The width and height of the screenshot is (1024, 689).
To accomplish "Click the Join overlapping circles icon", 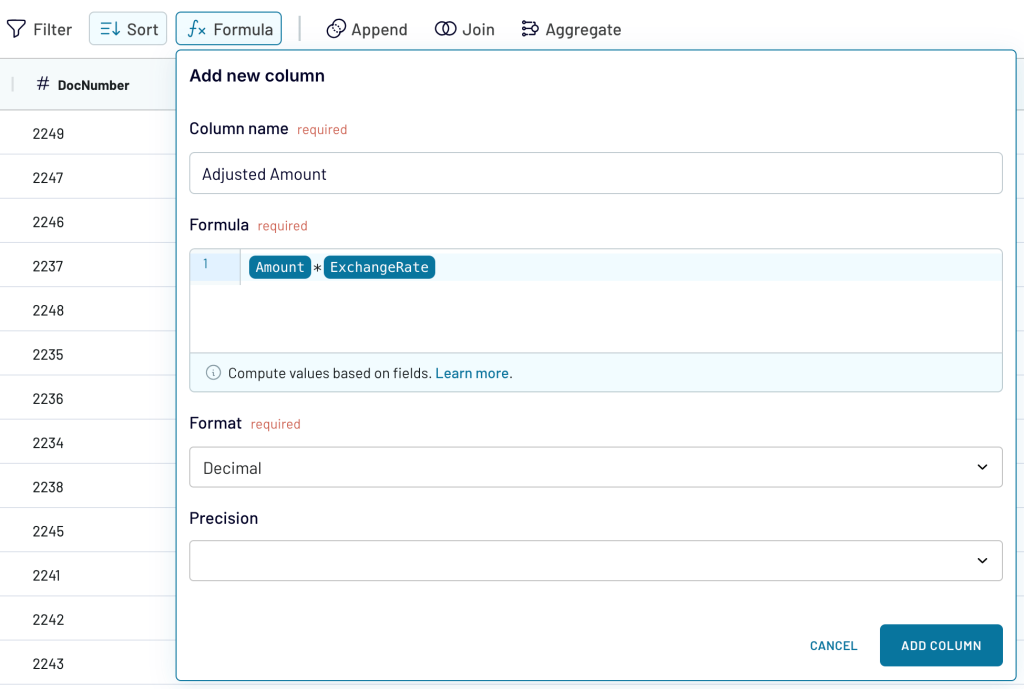I will (445, 29).
